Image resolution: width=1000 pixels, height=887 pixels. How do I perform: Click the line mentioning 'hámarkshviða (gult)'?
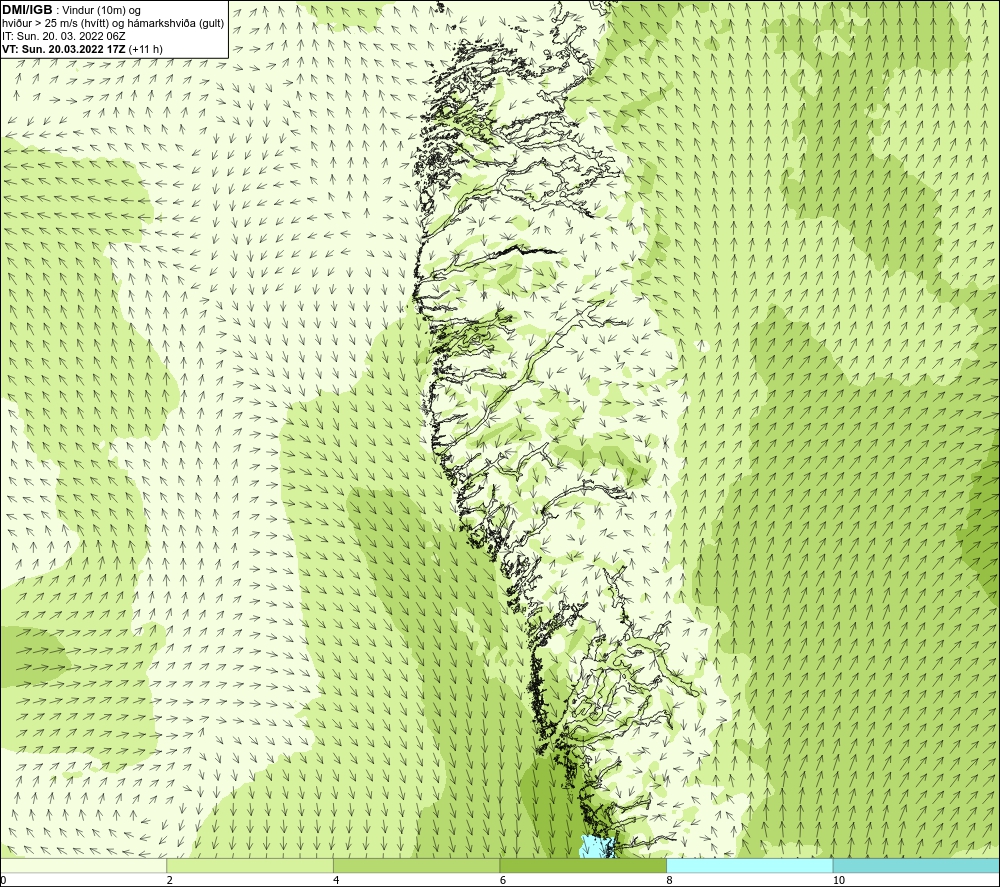pos(113,23)
